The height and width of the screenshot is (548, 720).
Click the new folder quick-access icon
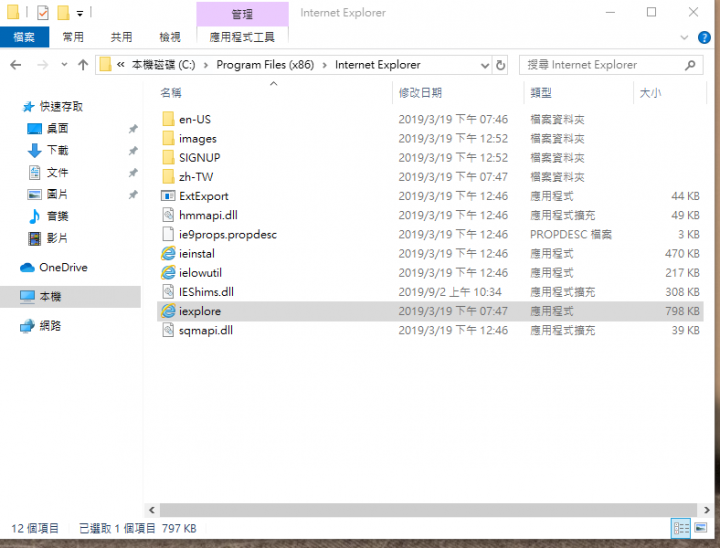[x=63, y=12]
